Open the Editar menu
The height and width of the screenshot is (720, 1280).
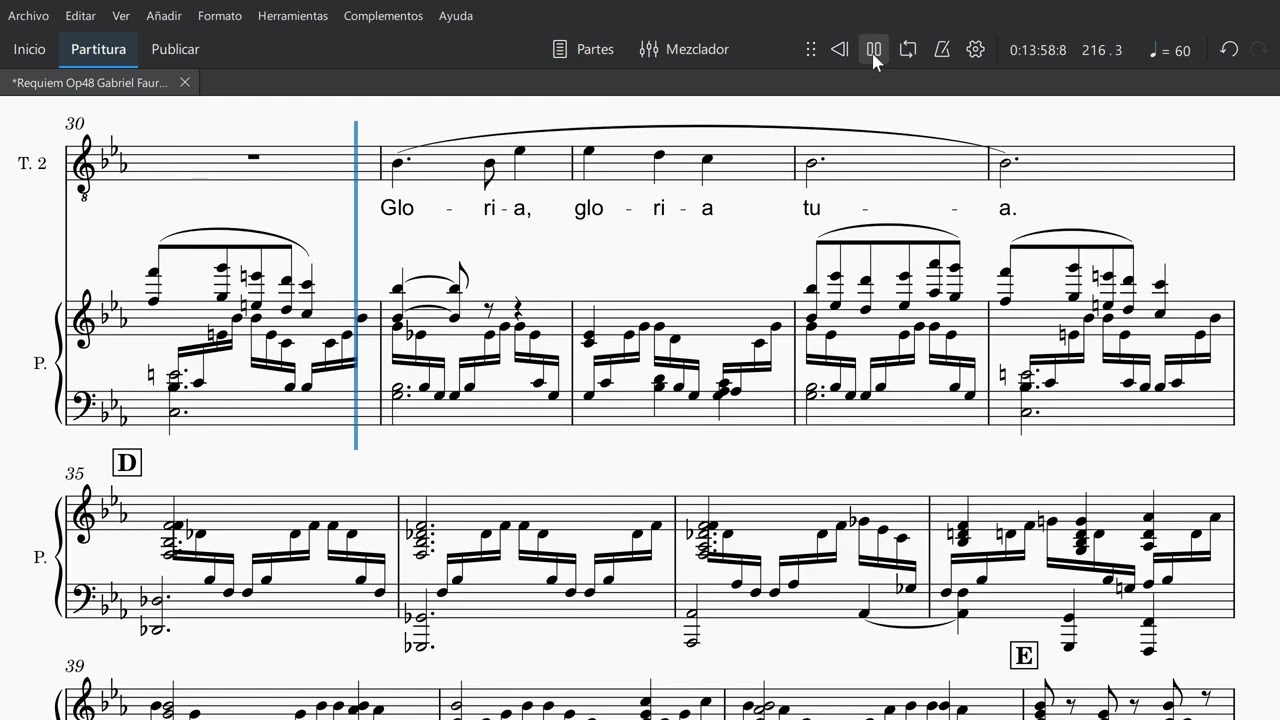point(81,16)
